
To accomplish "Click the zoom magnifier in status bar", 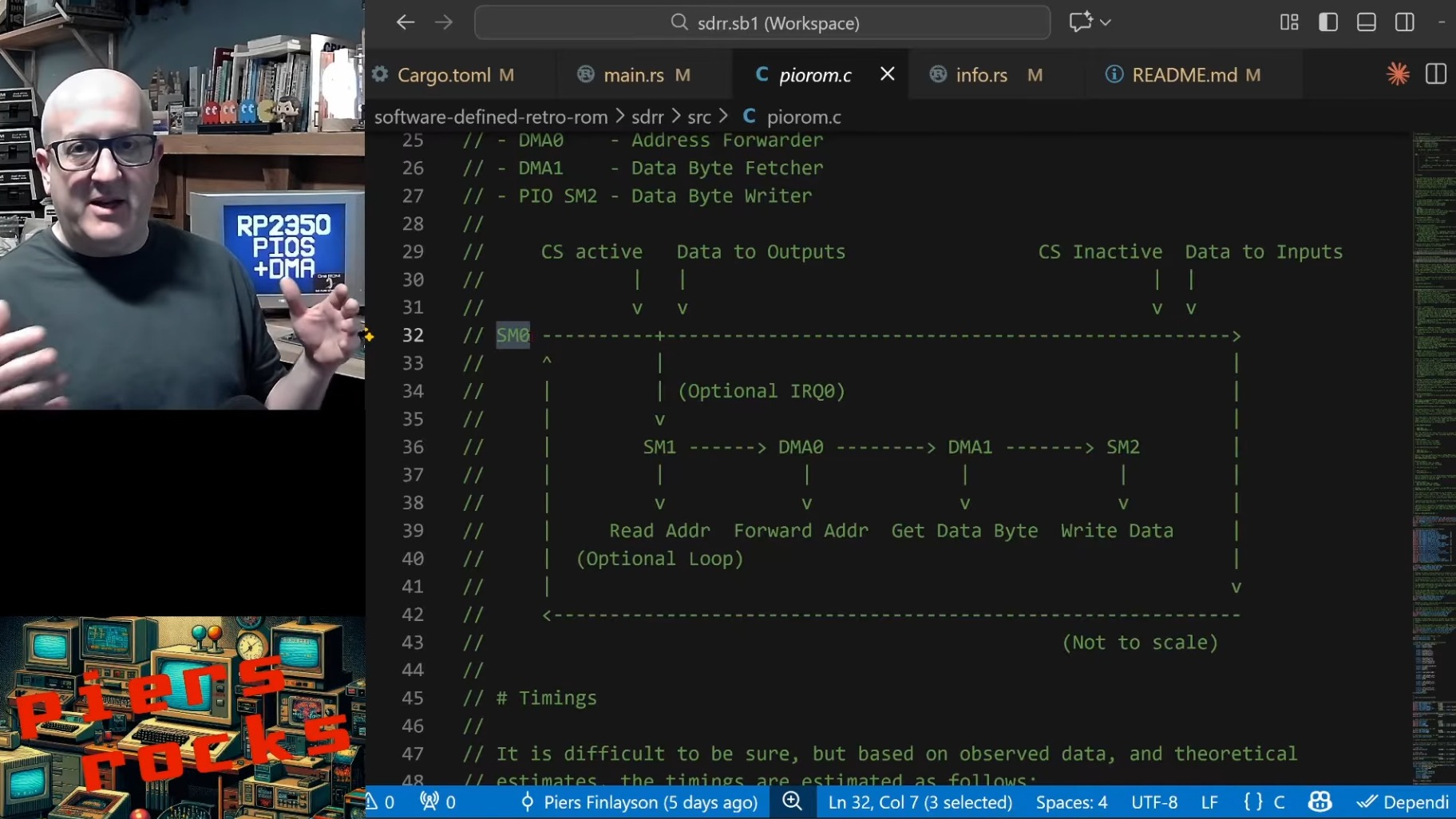I will click(x=792, y=801).
